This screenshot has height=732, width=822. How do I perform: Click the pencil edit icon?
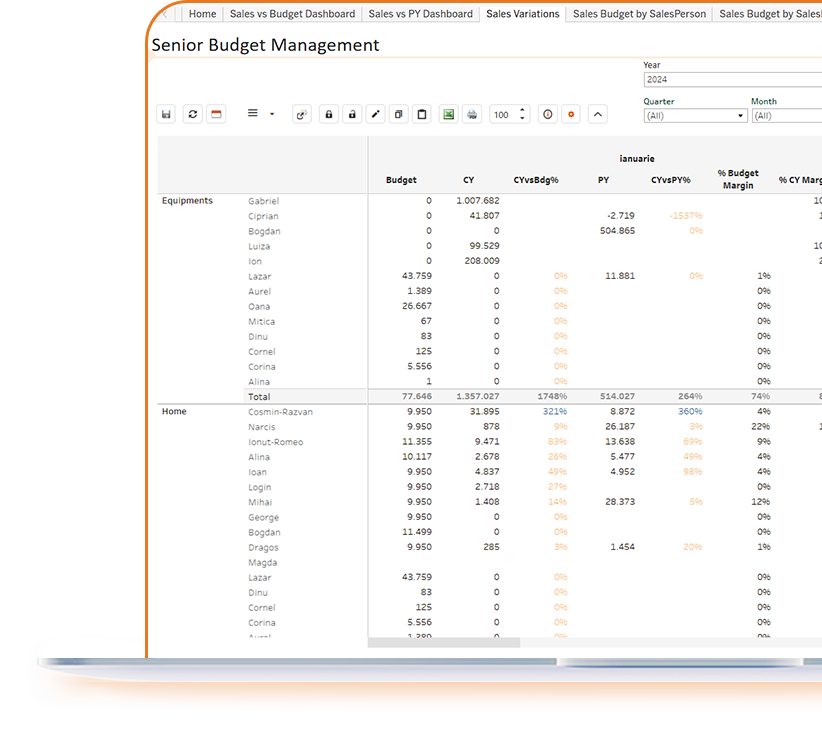[376, 115]
